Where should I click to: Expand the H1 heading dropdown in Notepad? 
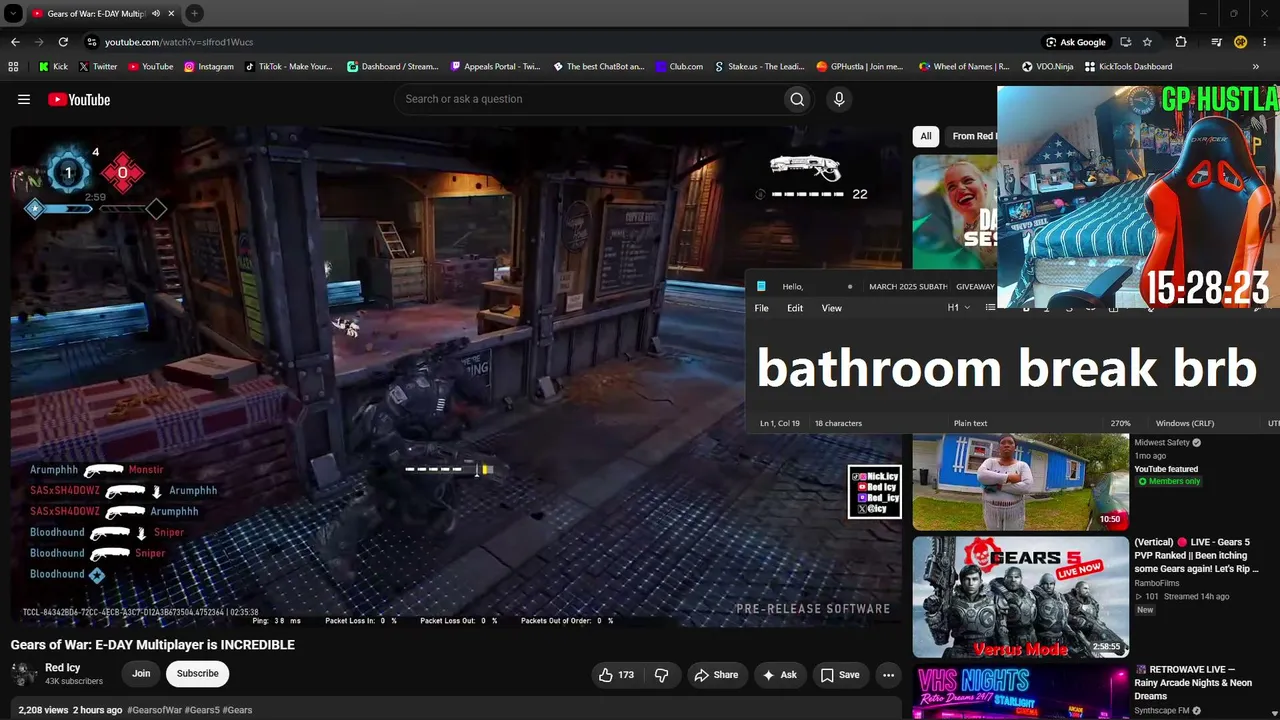(959, 308)
